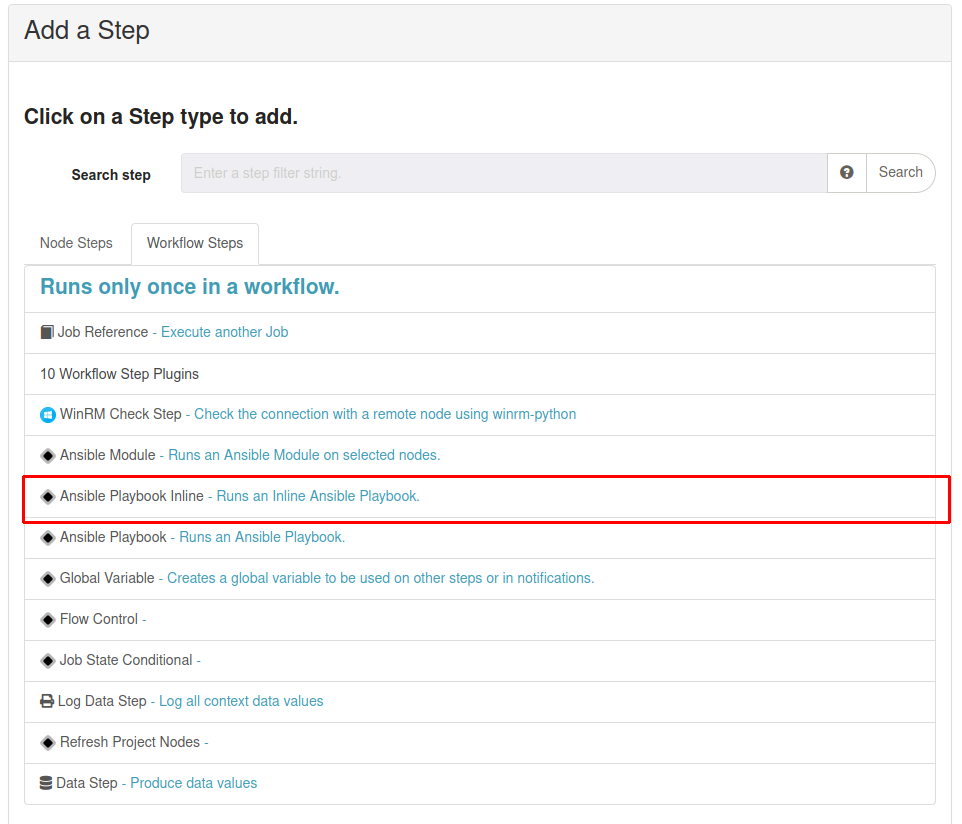The width and height of the screenshot is (962, 824).
Task: Click the Job Reference book icon
Action: tap(47, 333)
